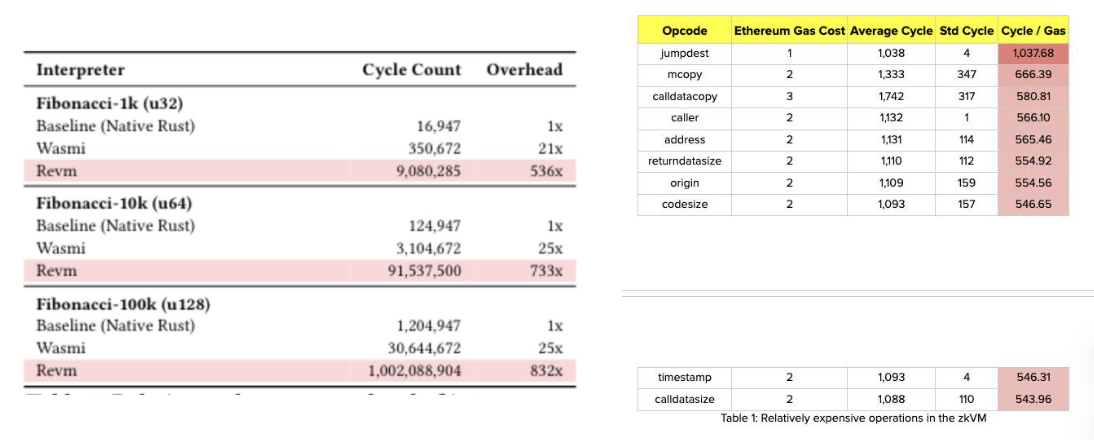Click the Cycle / Gas column header
This screenshot has width=1094, height=440.
tap(1033, 31)
